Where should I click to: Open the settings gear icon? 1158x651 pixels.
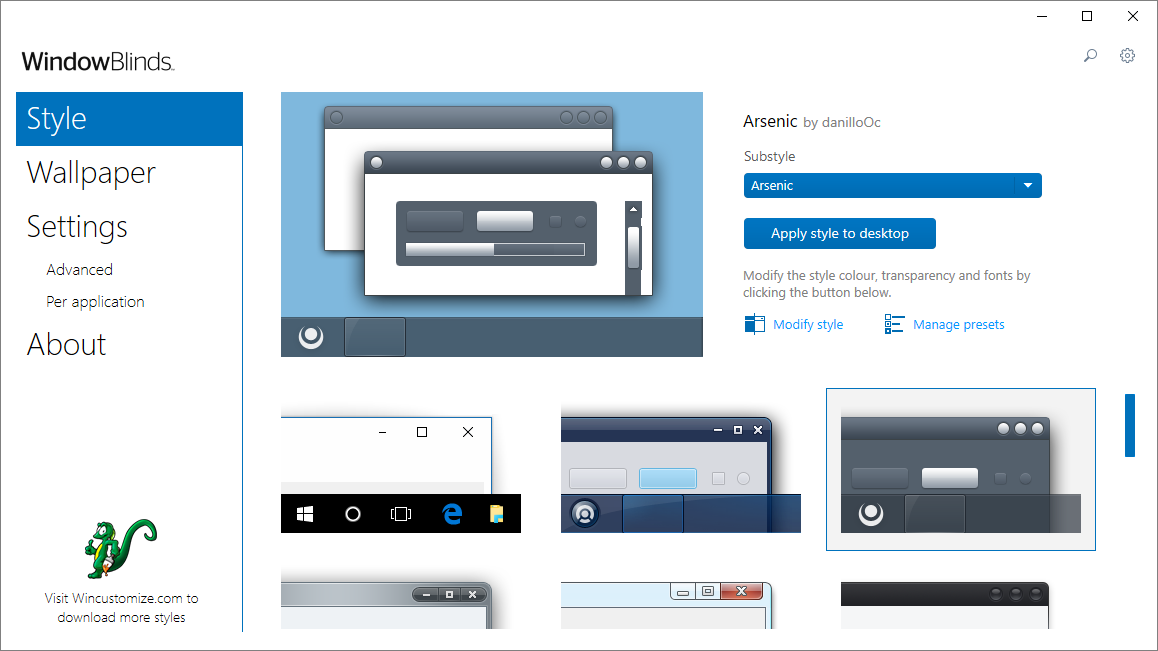click(1127, 56)
